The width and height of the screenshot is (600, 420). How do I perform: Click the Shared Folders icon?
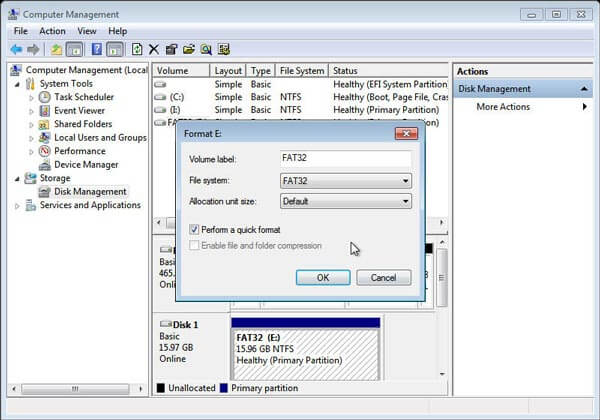pyautogui.click(x=44, y=124)
